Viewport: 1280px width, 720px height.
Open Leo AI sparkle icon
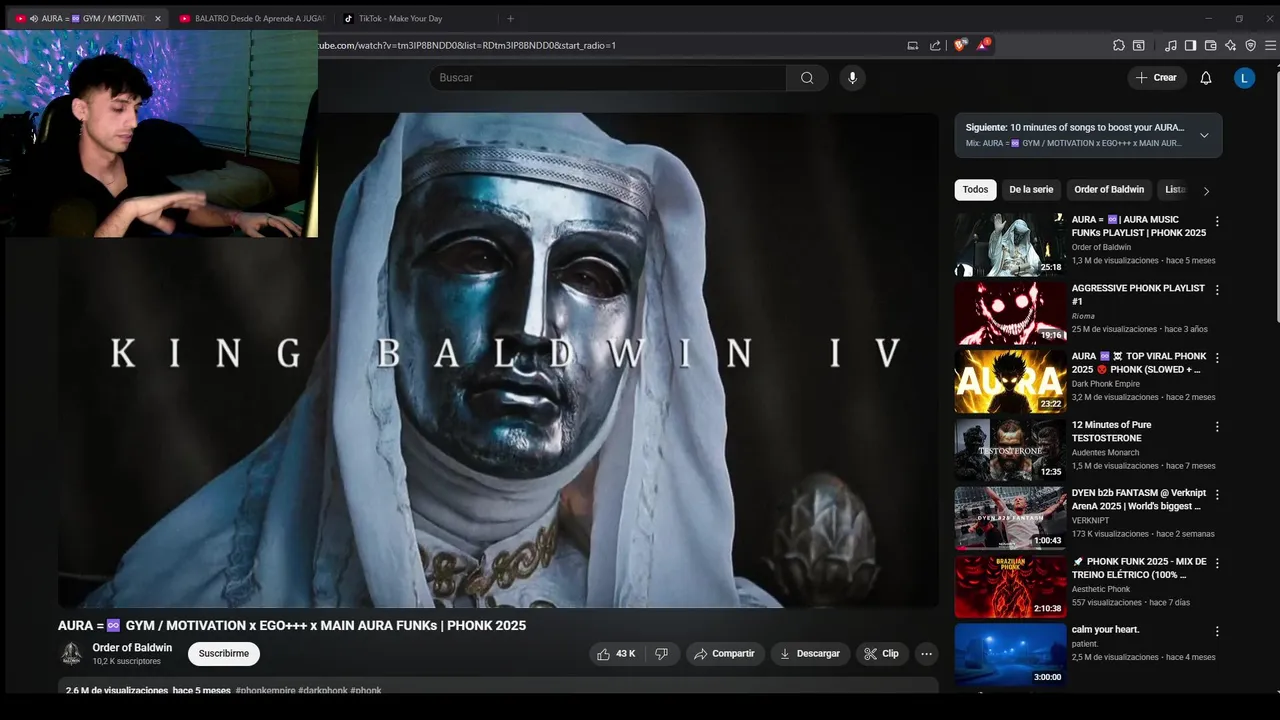(x=1230, y=45)
